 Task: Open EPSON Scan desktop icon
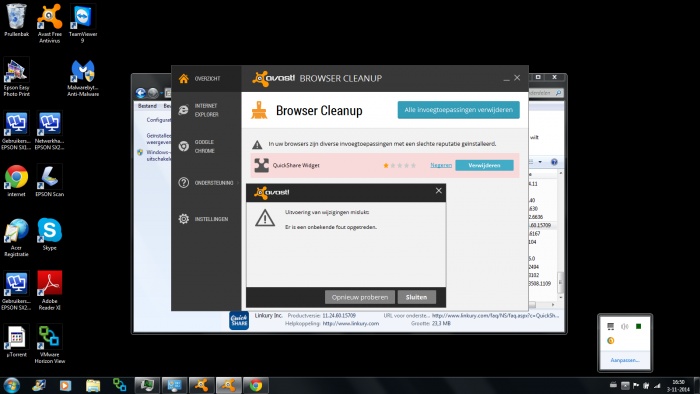point(50,181)
